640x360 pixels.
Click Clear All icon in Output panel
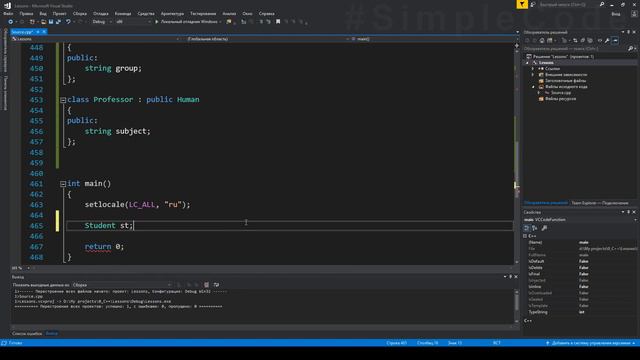pos(207,284)
